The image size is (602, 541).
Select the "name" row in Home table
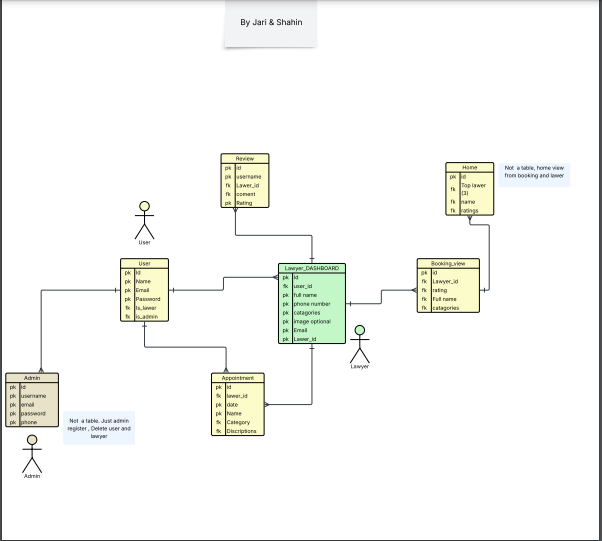[x=470, y=202]
